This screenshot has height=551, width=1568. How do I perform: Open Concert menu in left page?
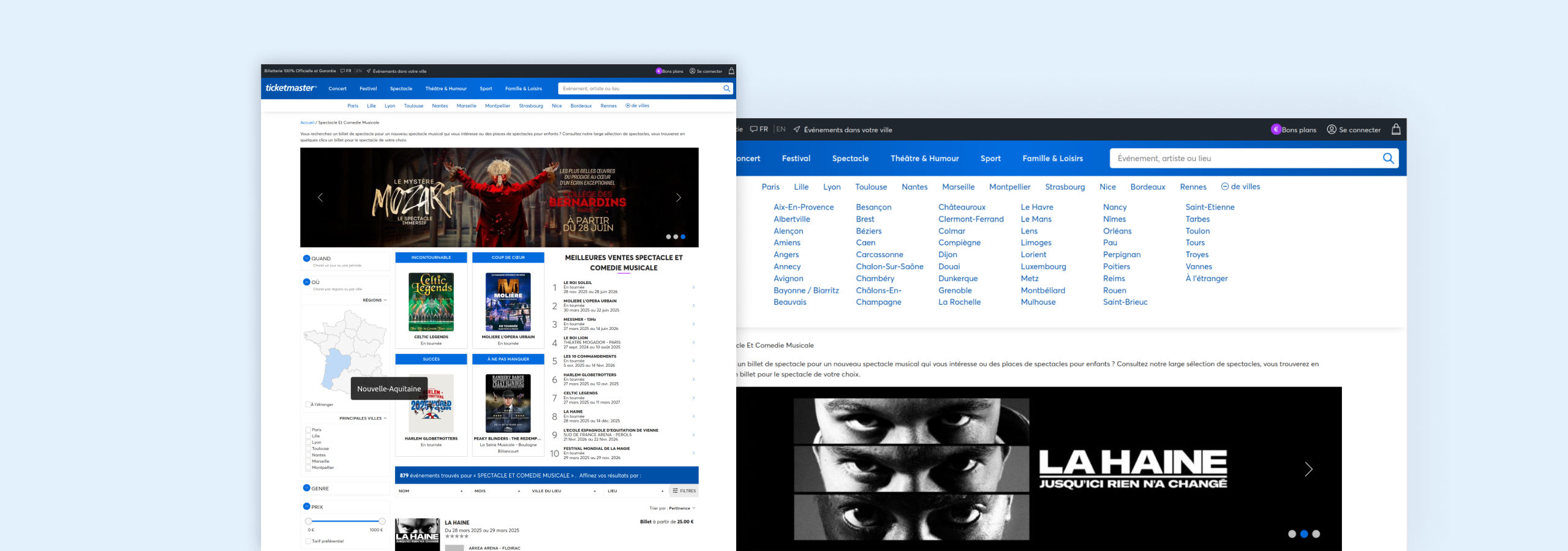point(337,89)
